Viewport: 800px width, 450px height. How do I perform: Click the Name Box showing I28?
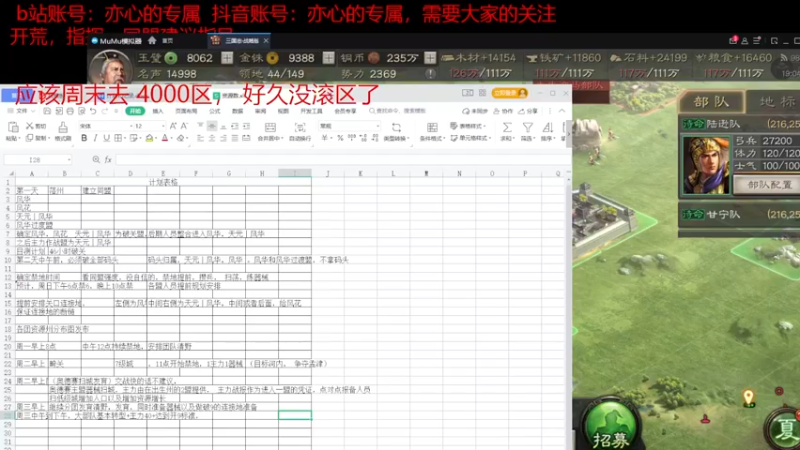[38, 160]
